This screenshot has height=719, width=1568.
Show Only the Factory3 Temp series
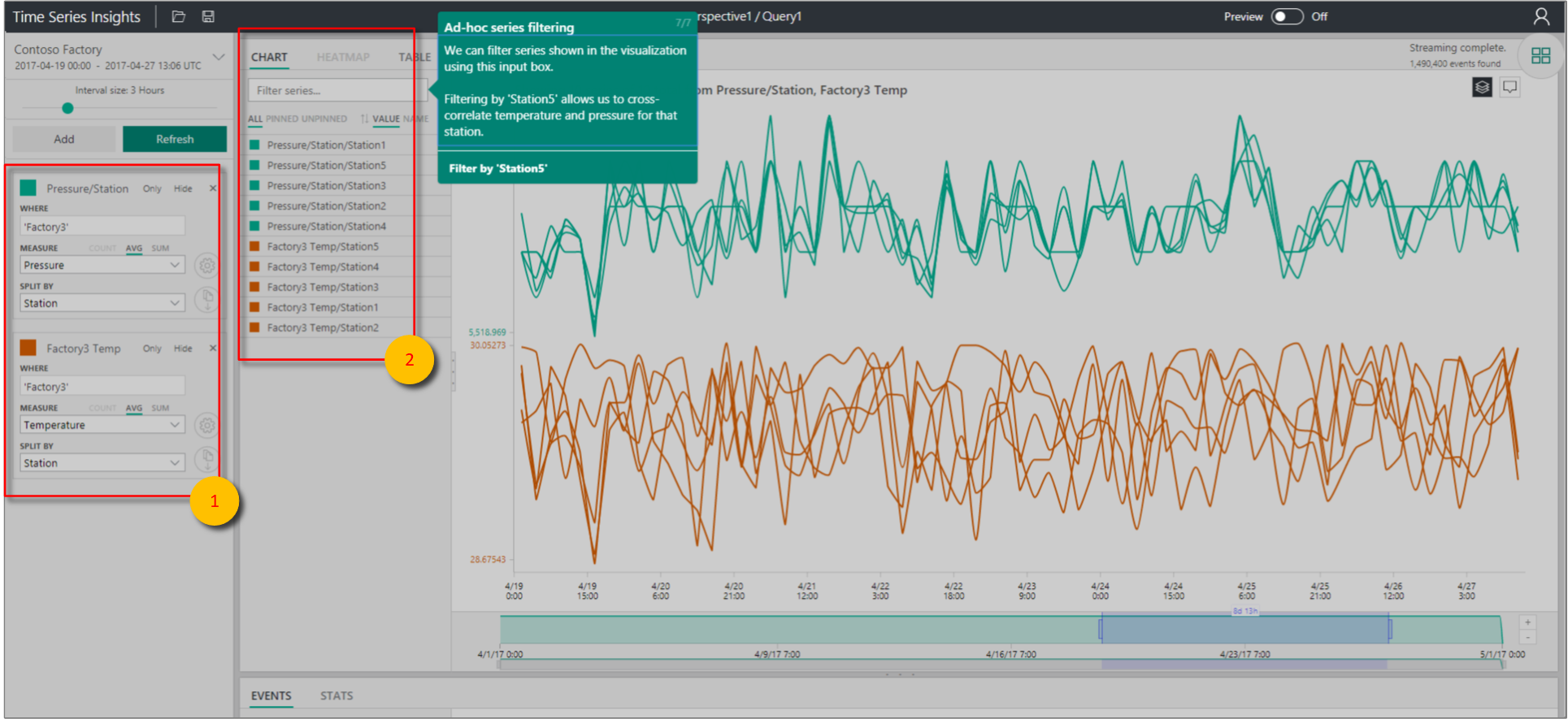[152, 349]
